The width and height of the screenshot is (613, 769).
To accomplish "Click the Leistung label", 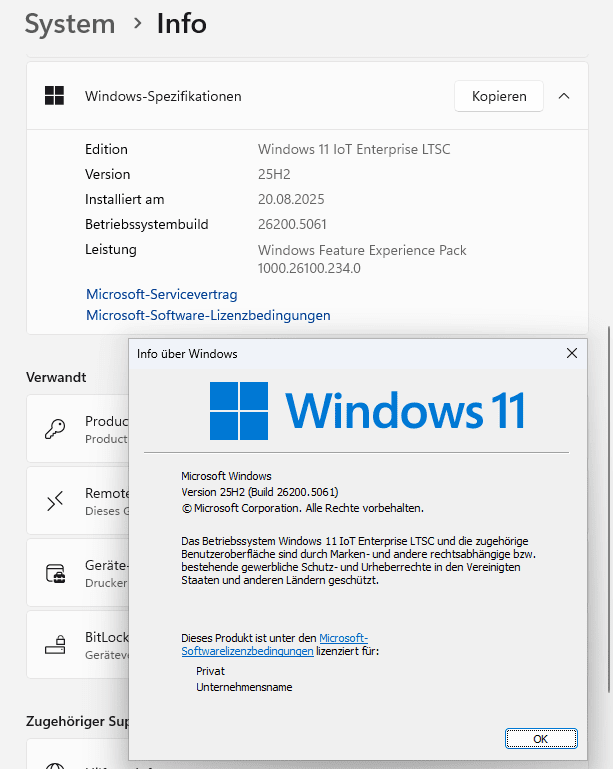I will [111, 249].
